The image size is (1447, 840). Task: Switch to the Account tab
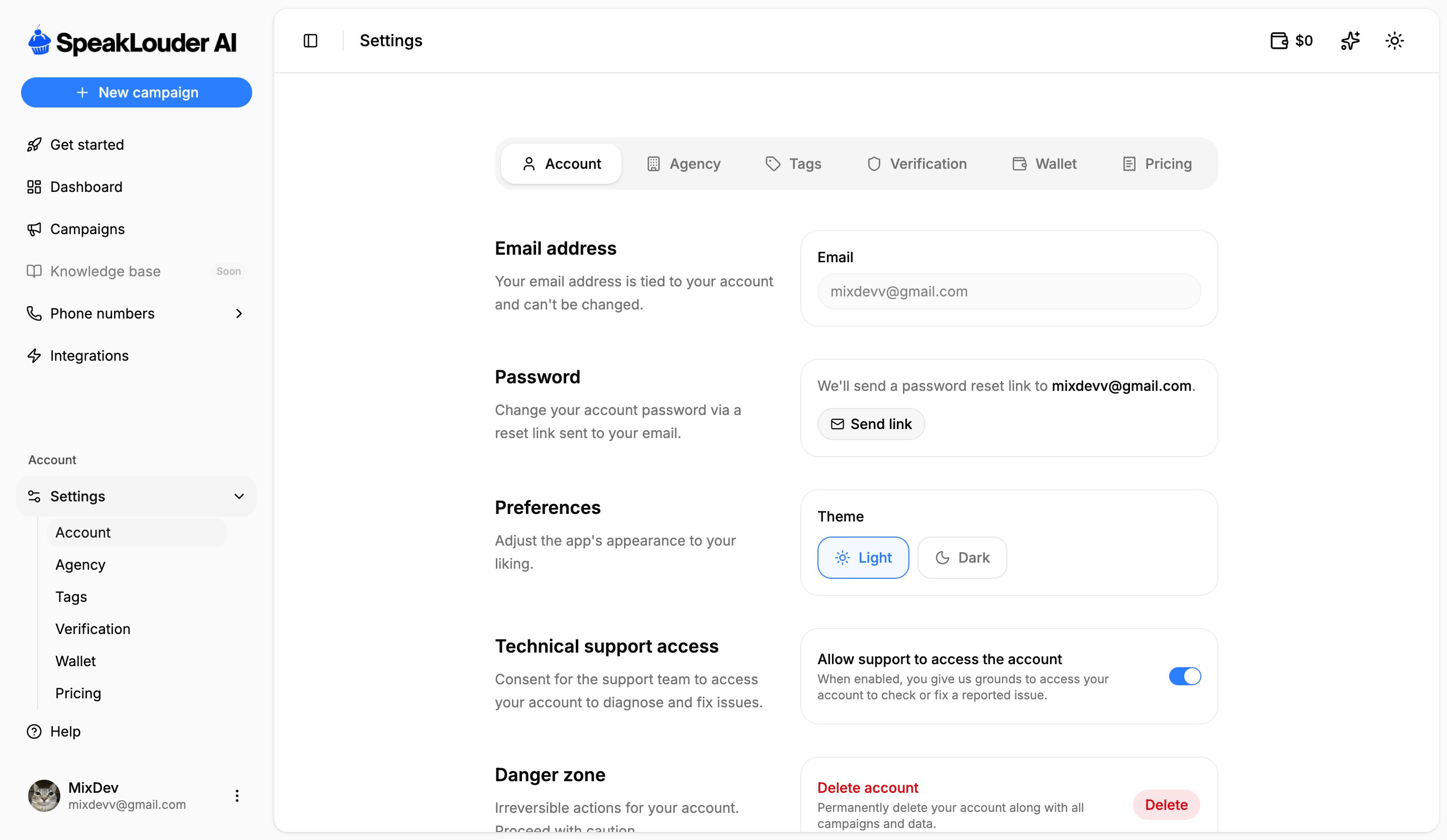(561, 164)
